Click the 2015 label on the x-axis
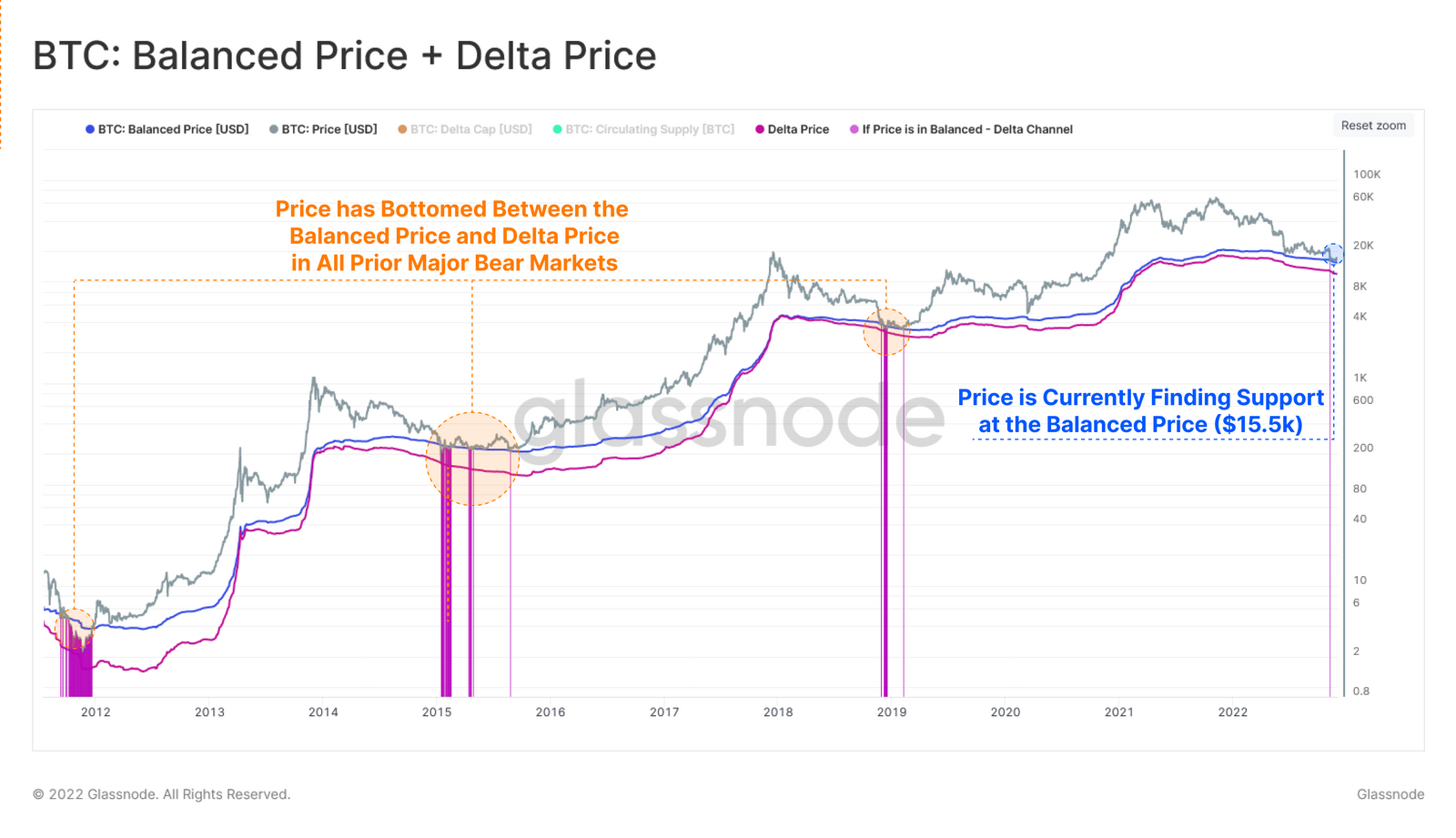 pos(437,712)
